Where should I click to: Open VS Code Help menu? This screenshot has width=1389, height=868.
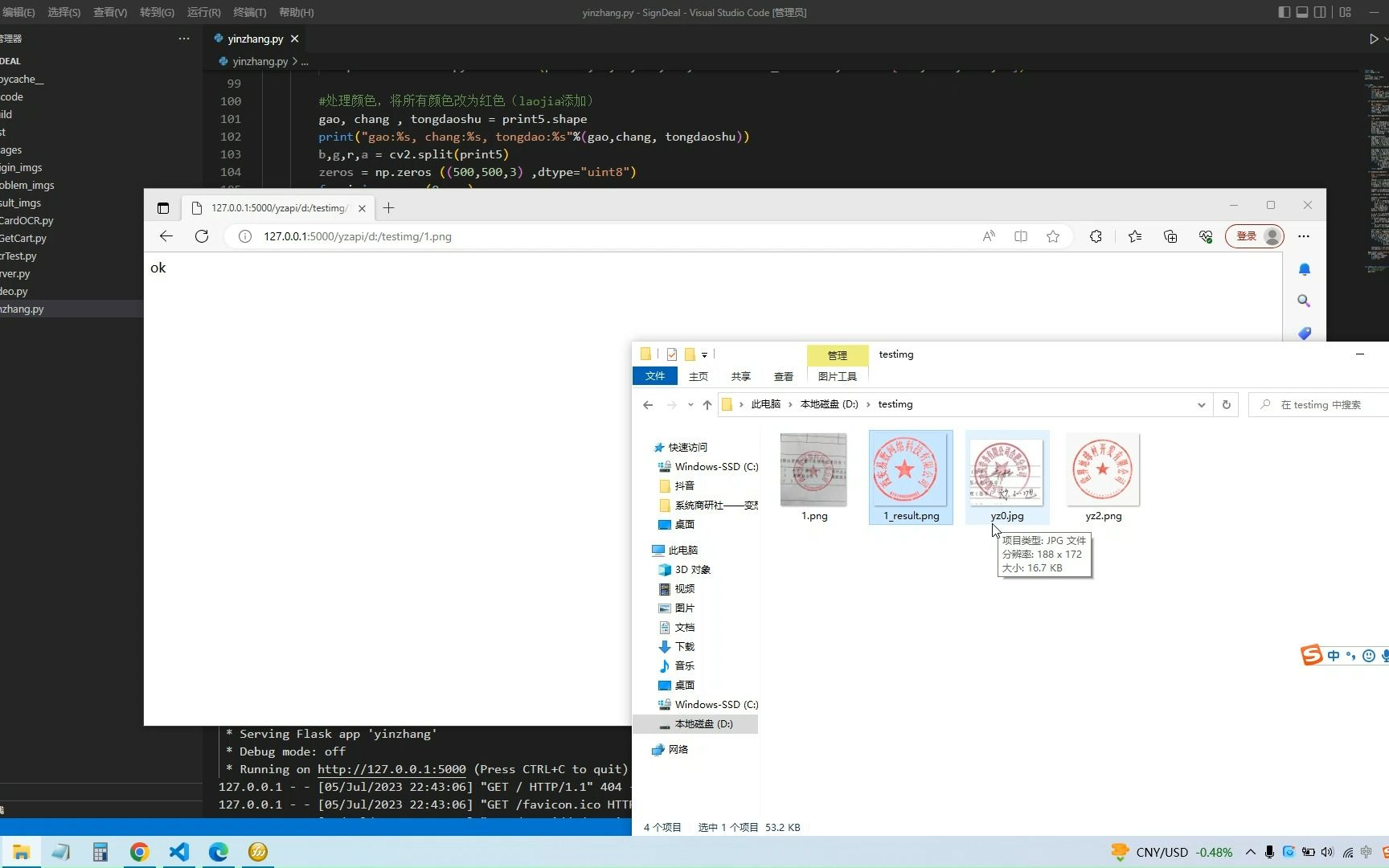(296, 12)
